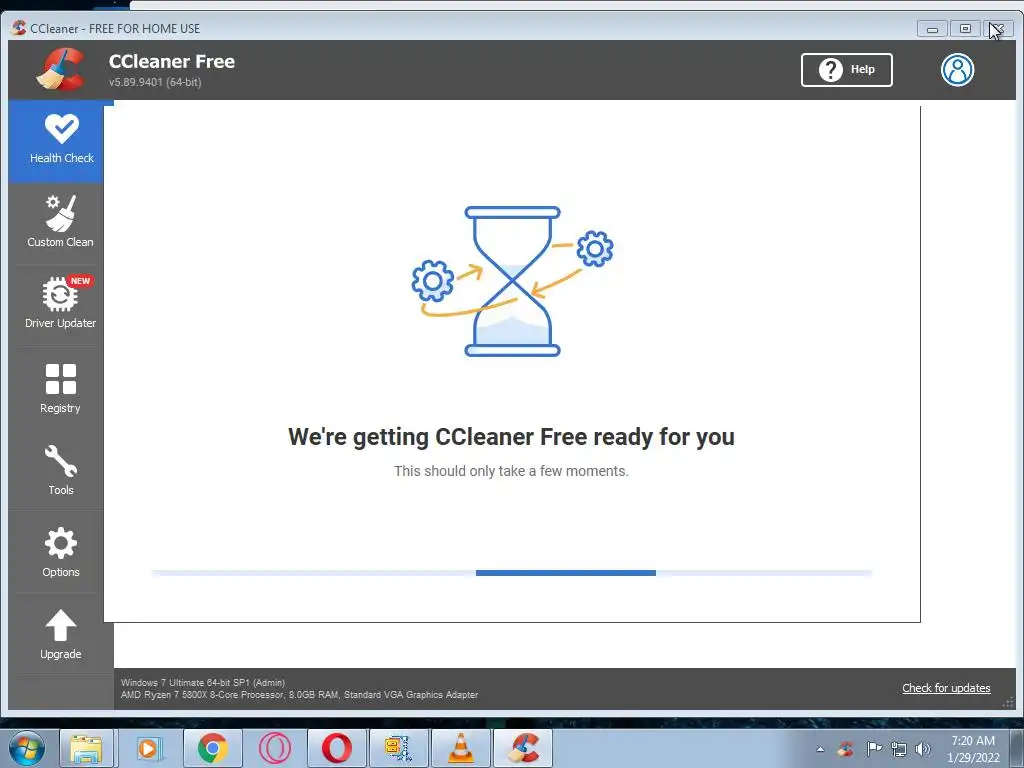Click CCleaner tray icon
1024x768 pixels.
(x=846, y=749)
